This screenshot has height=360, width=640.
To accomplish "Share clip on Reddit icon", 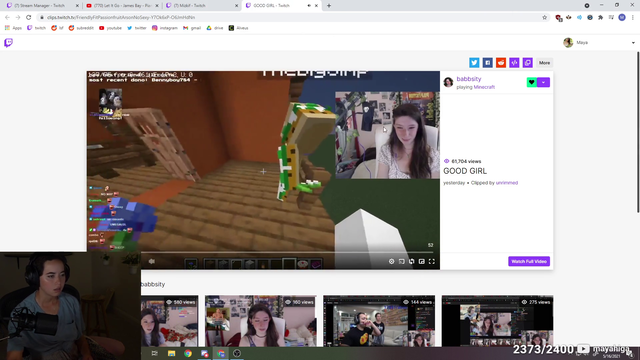I will pos(501,62).
